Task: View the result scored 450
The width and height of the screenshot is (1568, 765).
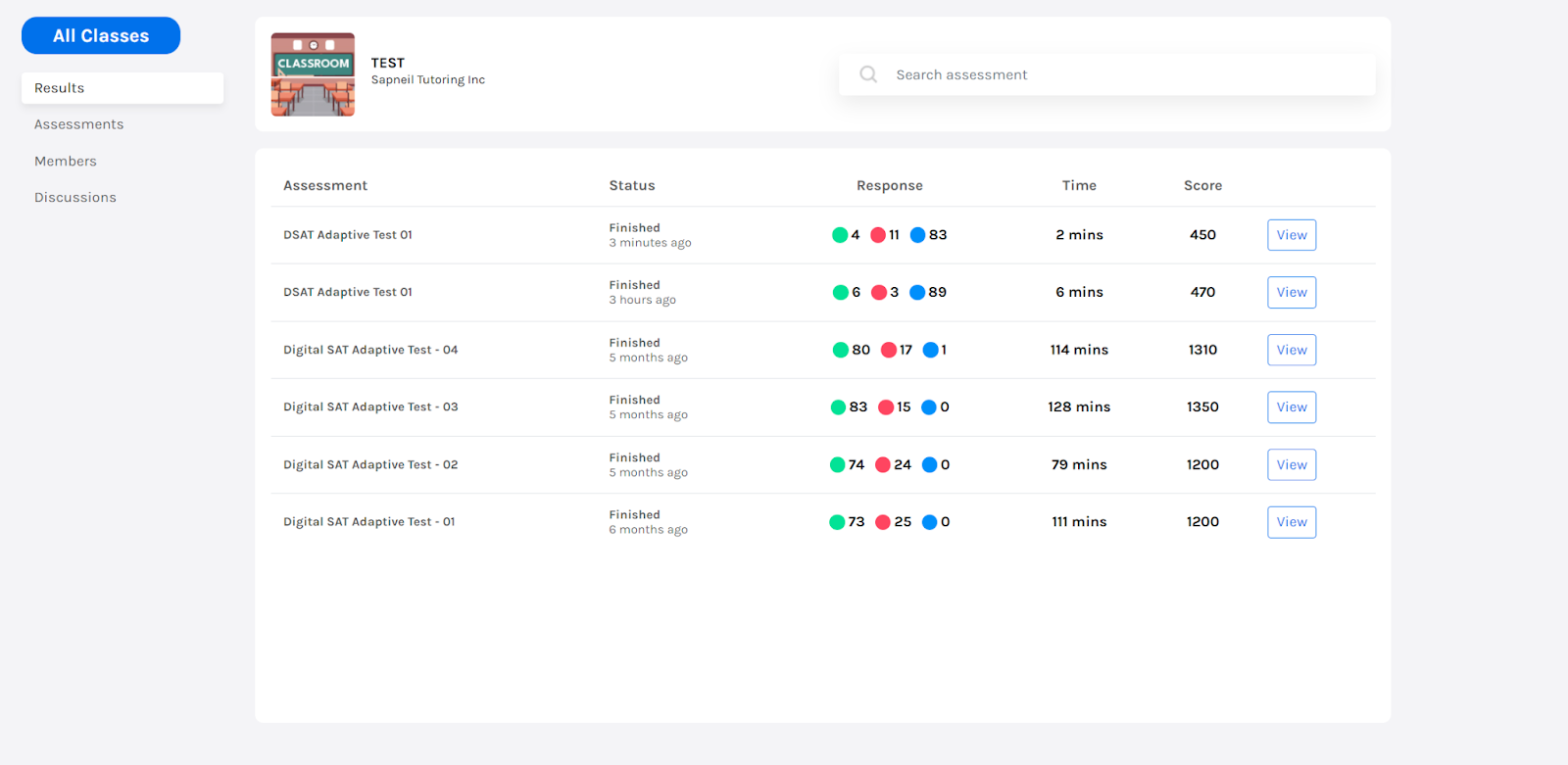Action: pos(1291,235)
